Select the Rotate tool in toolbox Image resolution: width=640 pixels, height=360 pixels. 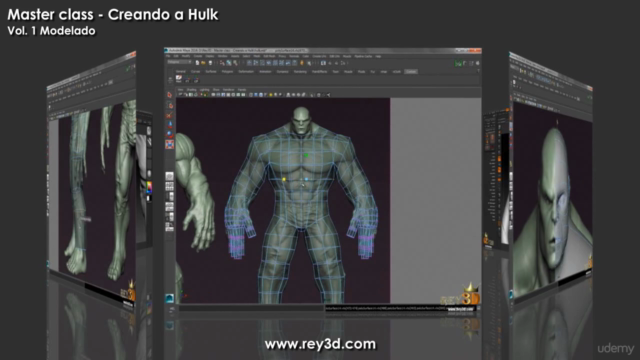[x=170, y=135]
